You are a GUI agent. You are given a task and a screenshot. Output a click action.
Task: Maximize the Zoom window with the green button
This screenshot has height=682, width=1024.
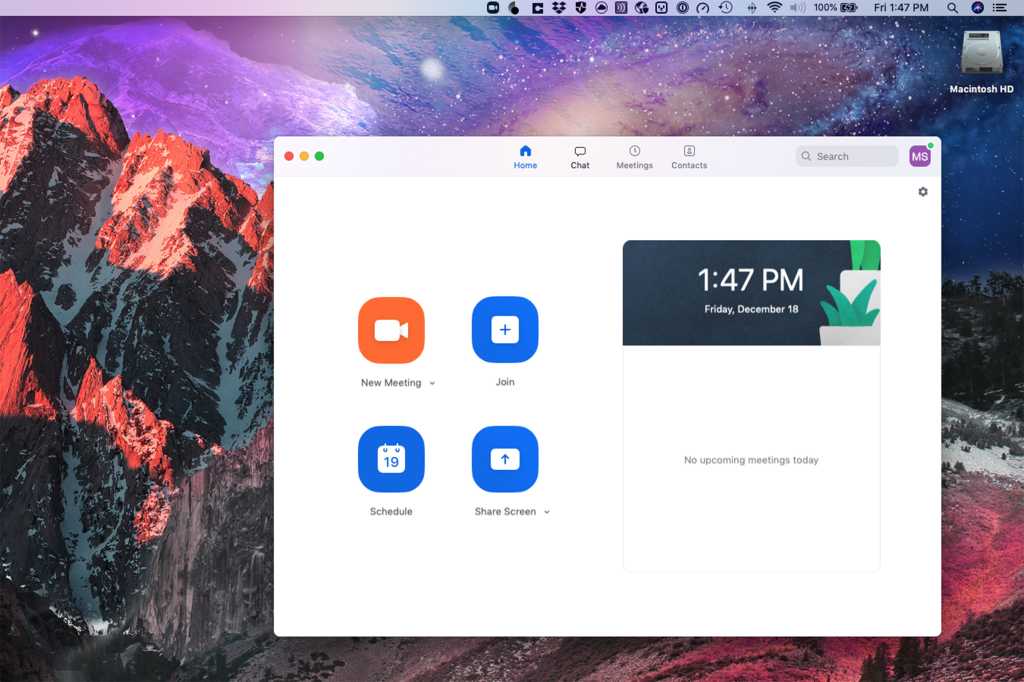319,156
